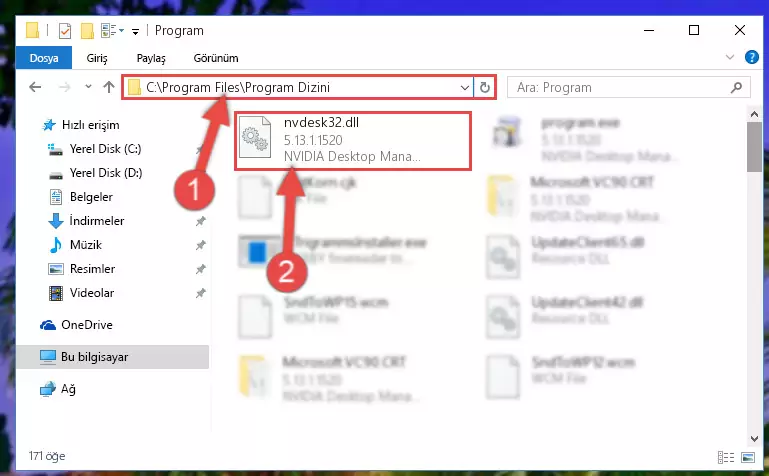Select Ağ network in navigation pane
769x476 pixels.
pos(58,389)
